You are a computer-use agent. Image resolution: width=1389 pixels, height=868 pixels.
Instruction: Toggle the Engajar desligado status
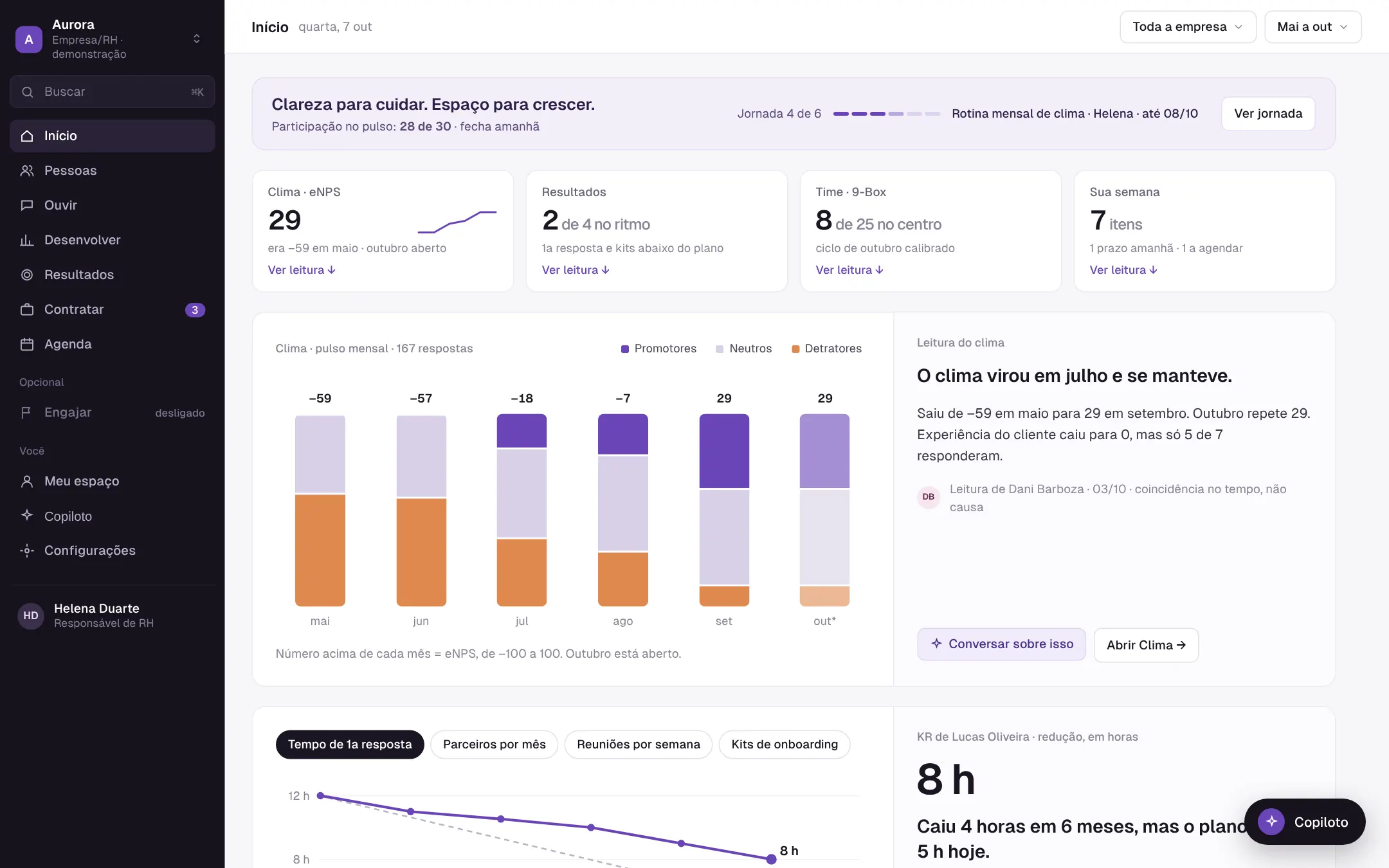point(180,413)
